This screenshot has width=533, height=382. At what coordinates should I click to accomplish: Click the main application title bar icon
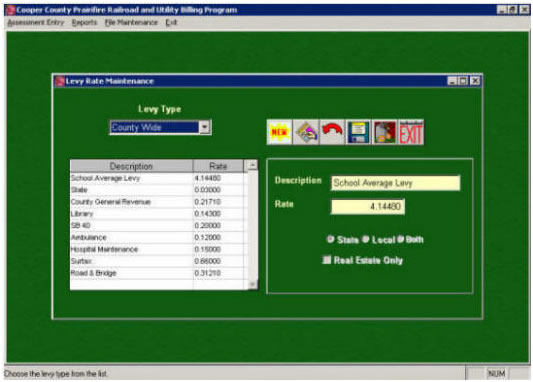click(10, 10)
